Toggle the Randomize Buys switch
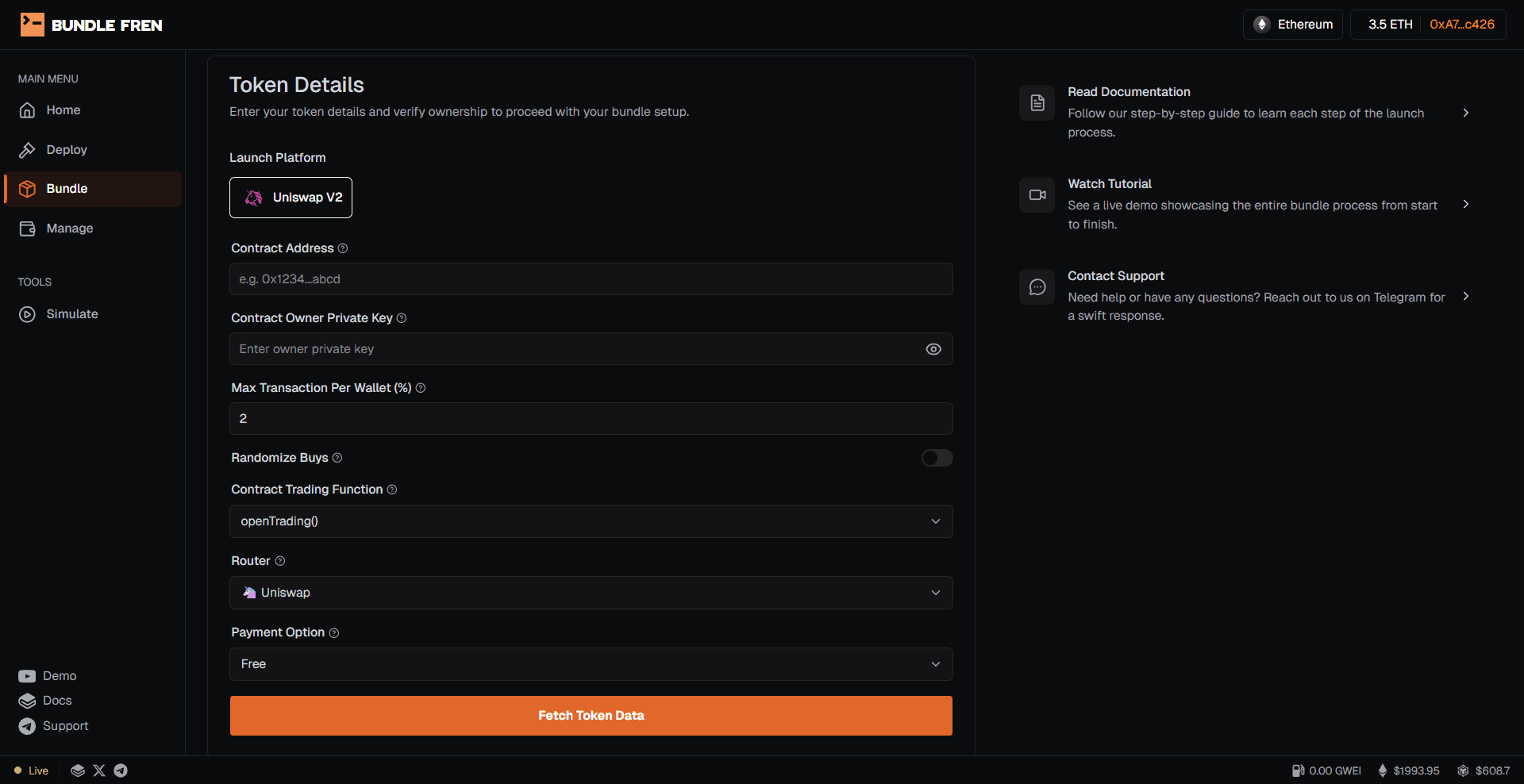 click(x=937, y=458)
